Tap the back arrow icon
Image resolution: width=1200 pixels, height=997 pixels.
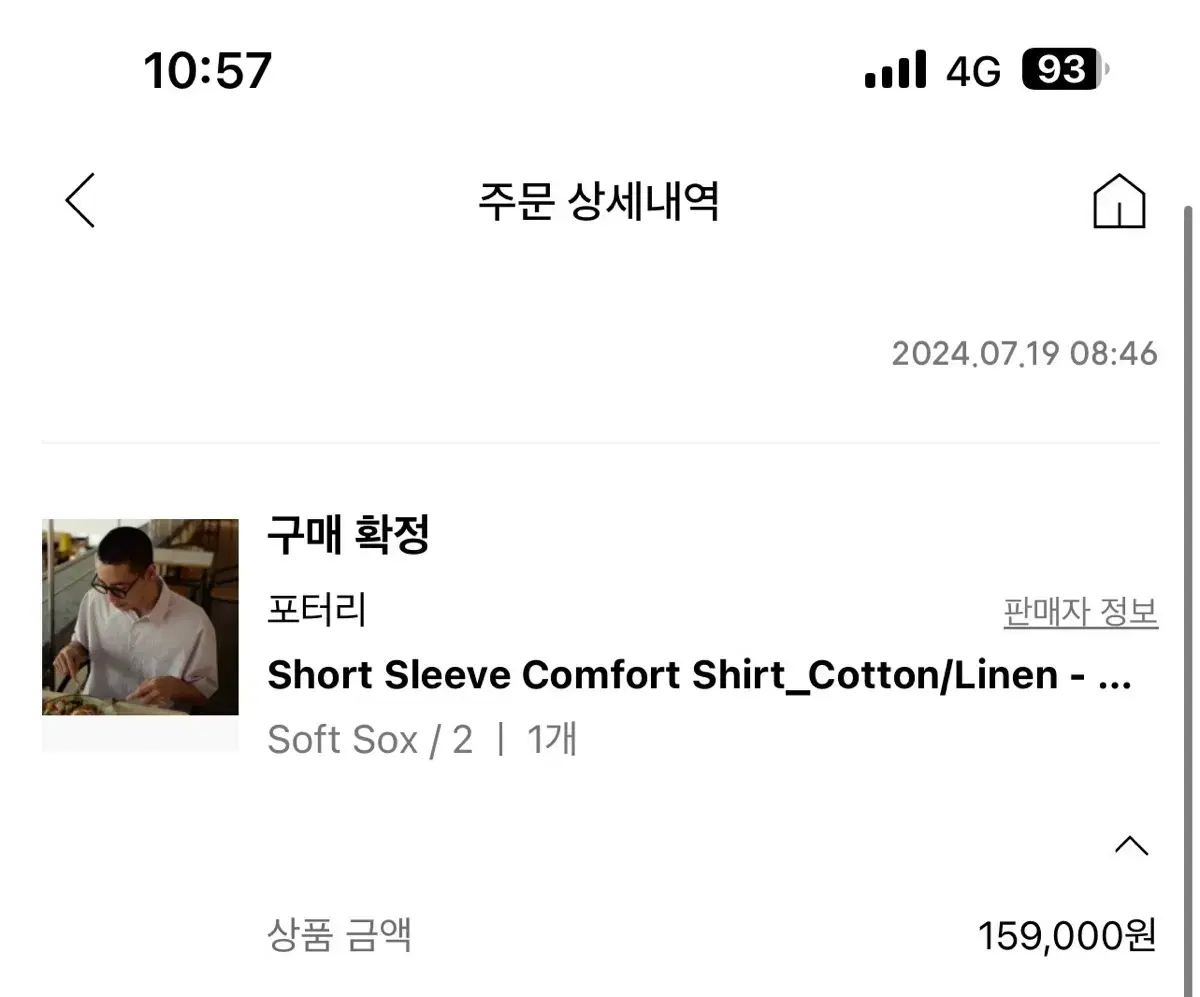[81, 200]
